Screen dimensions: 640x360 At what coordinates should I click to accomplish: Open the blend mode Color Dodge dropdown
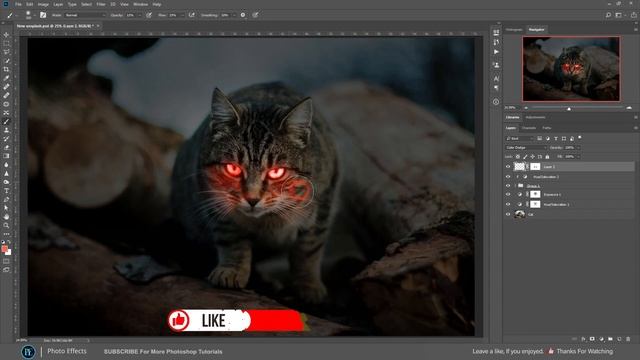point(526,148)
